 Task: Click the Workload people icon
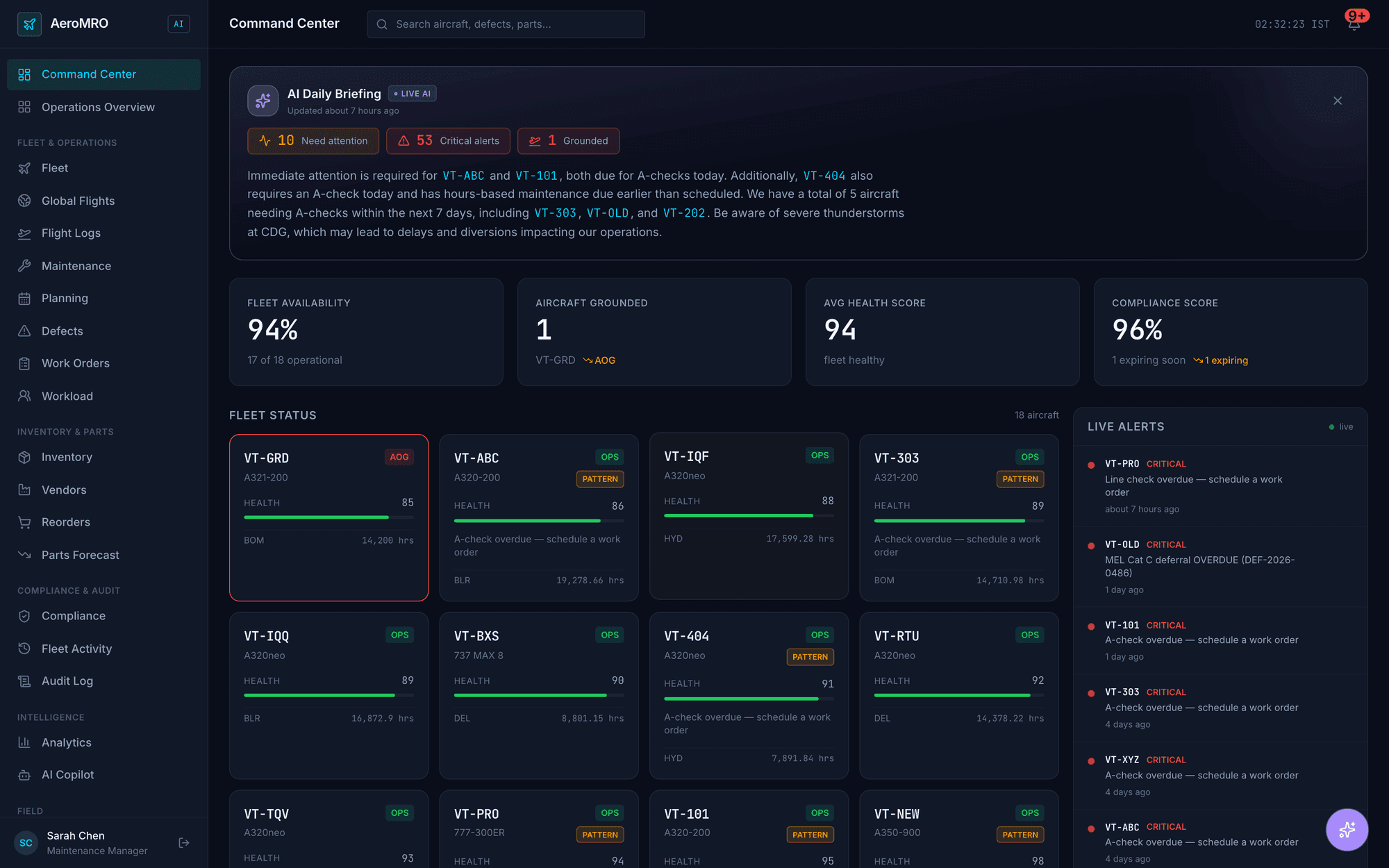point(24,396)
